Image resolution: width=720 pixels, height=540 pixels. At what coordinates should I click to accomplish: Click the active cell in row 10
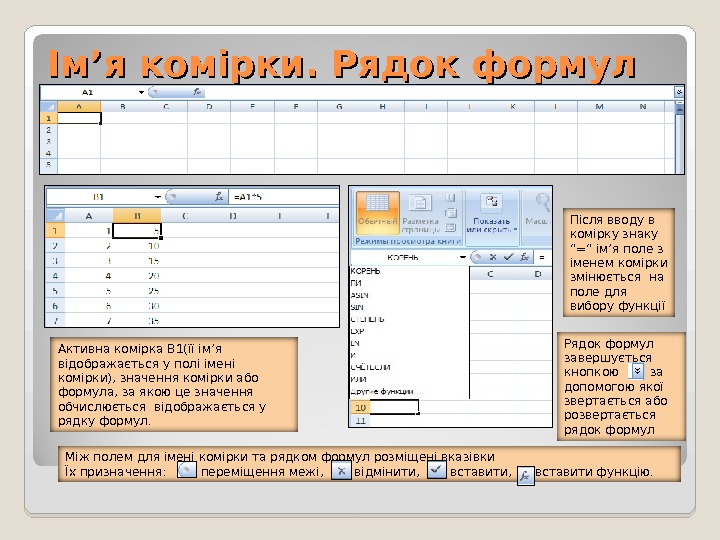pos(394,407)
